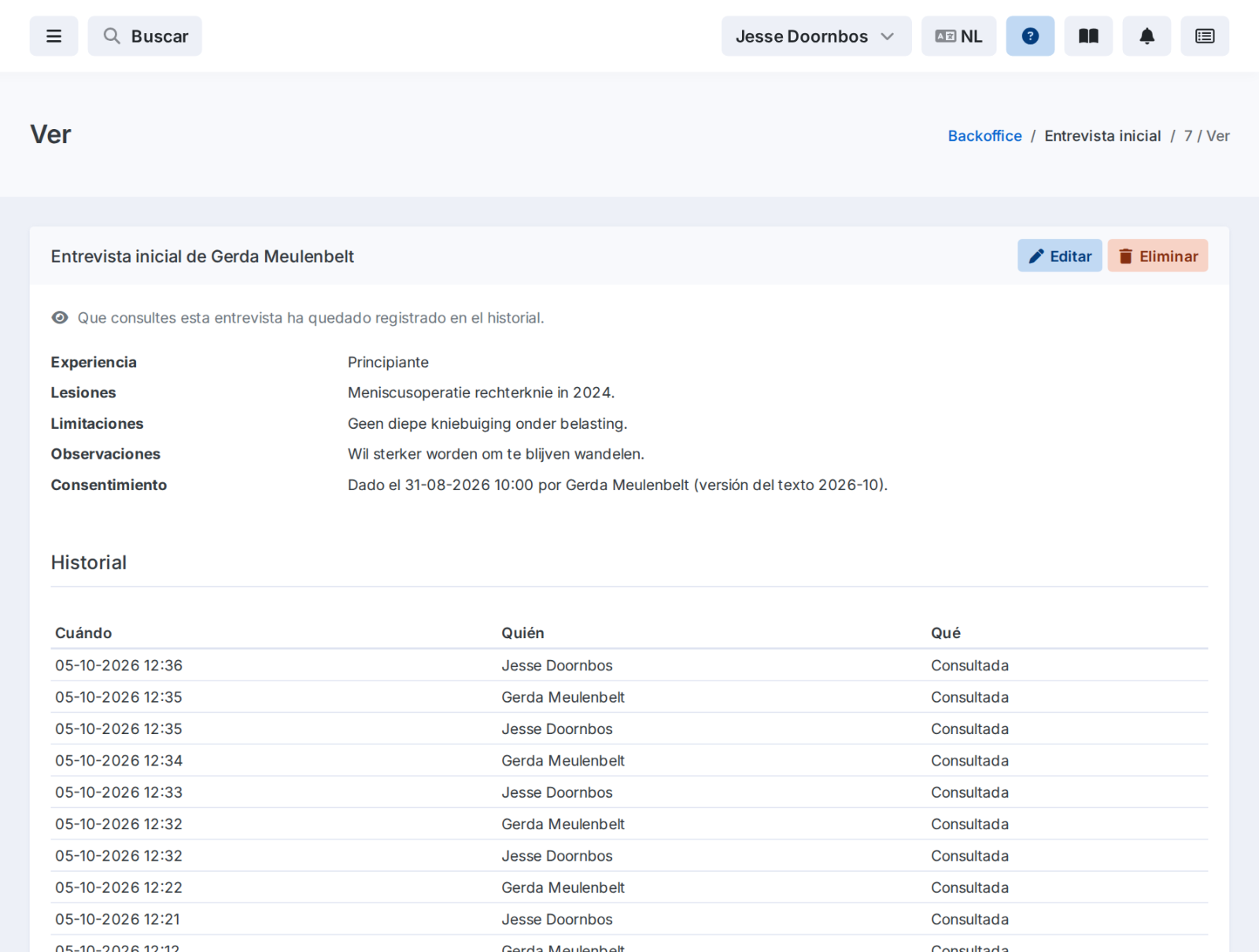1259x952 pixels.
Task: Show notifications with the bell icon
Action: coord(1146,36)
